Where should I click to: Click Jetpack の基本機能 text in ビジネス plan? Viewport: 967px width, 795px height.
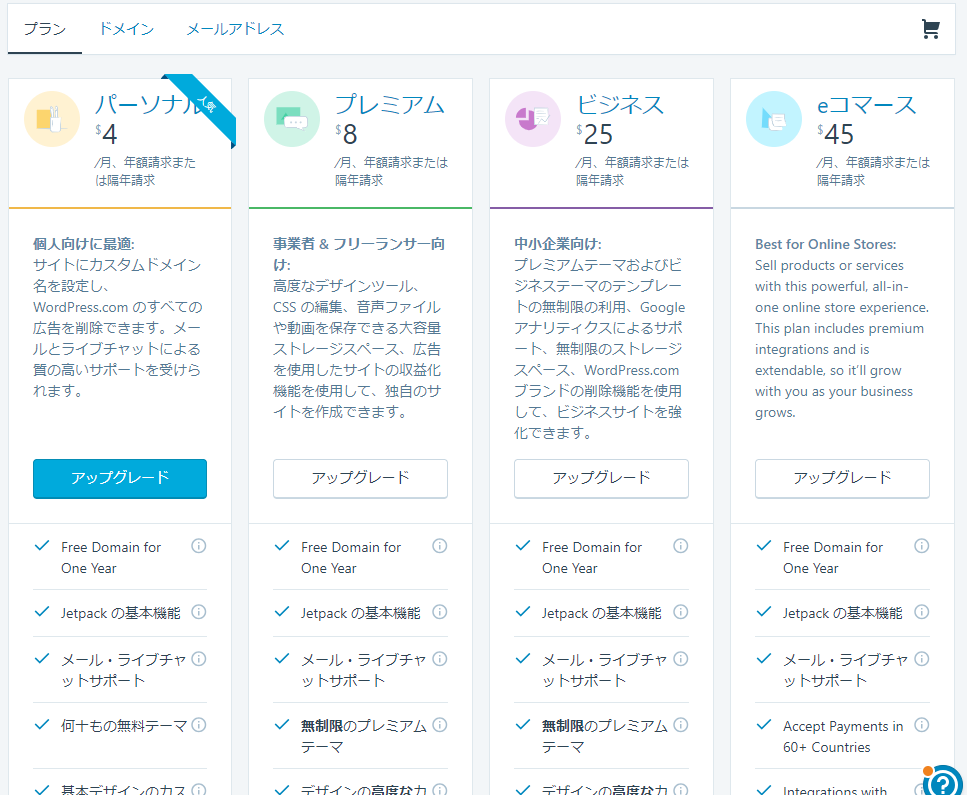click(x=602, y=613)
